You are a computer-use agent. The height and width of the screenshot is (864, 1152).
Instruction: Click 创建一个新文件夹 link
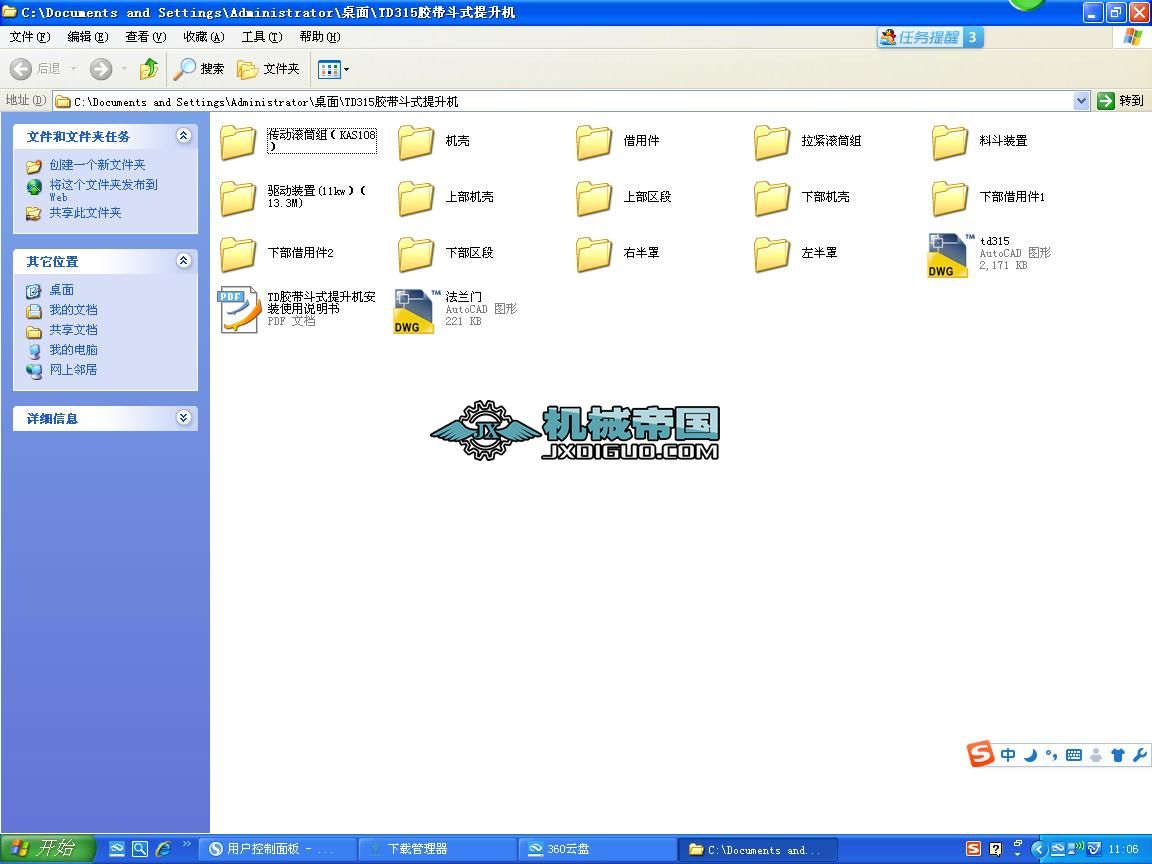click(97, 165)
